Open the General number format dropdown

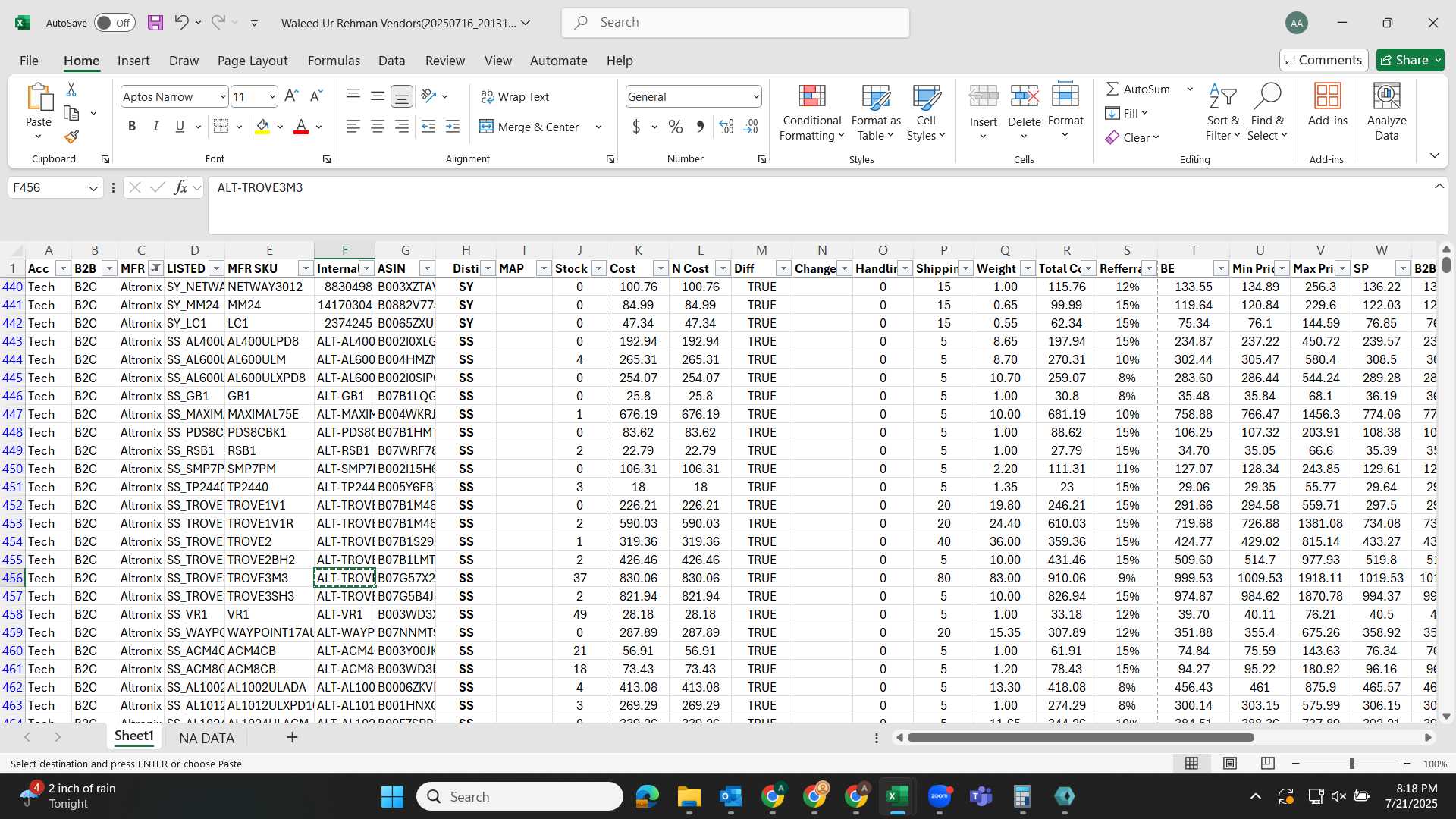point(756,96)
